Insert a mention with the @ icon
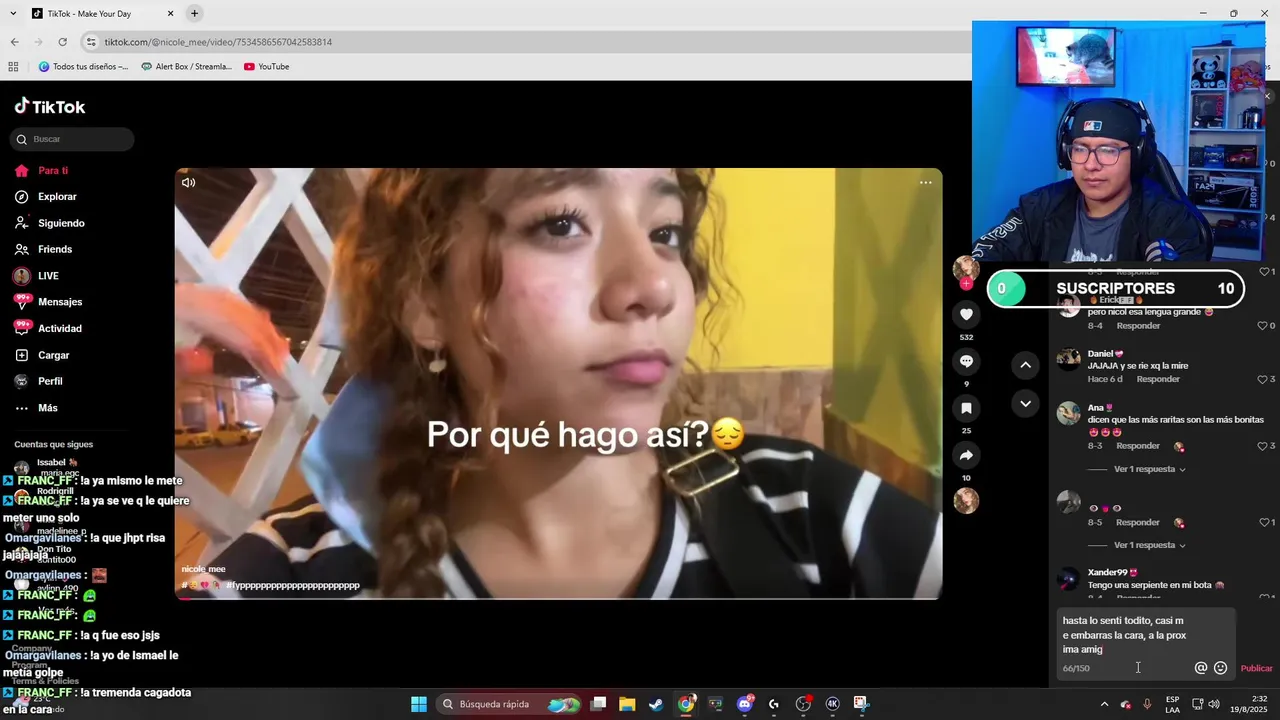The image size is (1280, 720). (1201, 668)
